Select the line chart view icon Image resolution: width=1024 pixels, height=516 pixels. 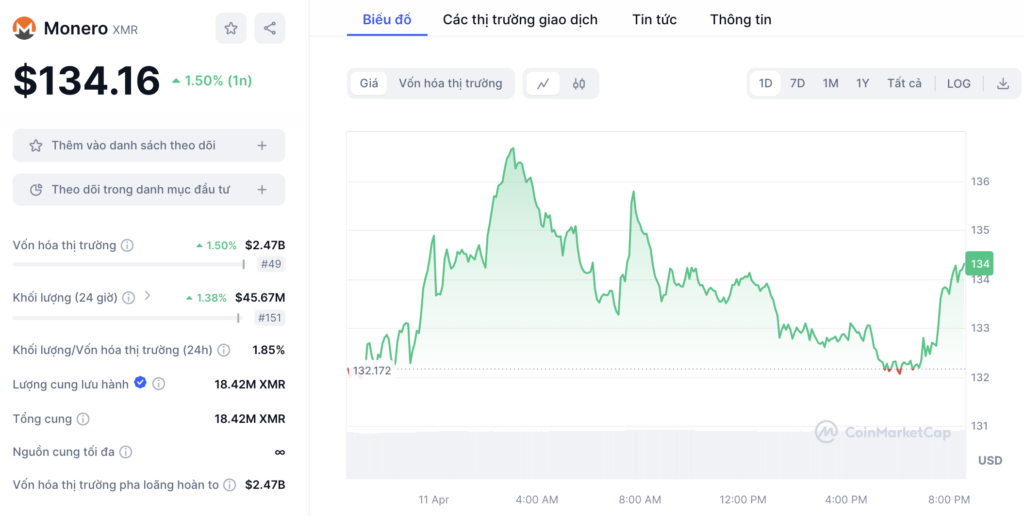coord(543,84)
